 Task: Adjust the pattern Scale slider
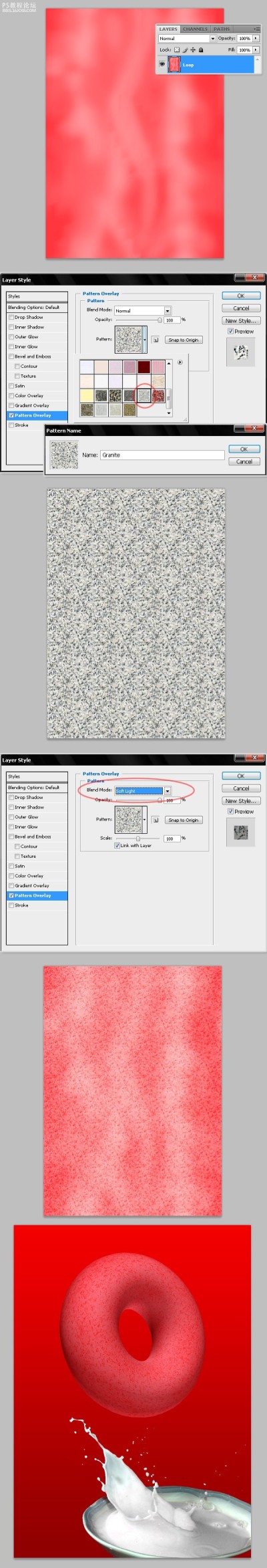point(138,838)
